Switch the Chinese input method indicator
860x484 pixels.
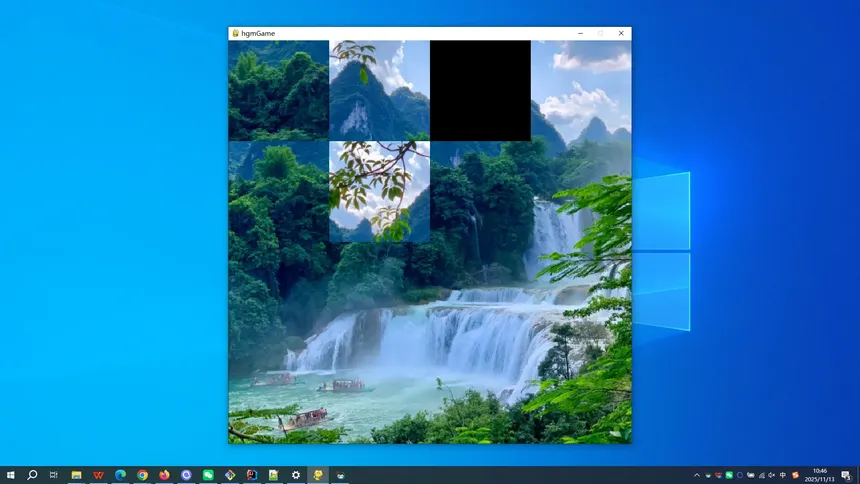pos(783,475)
